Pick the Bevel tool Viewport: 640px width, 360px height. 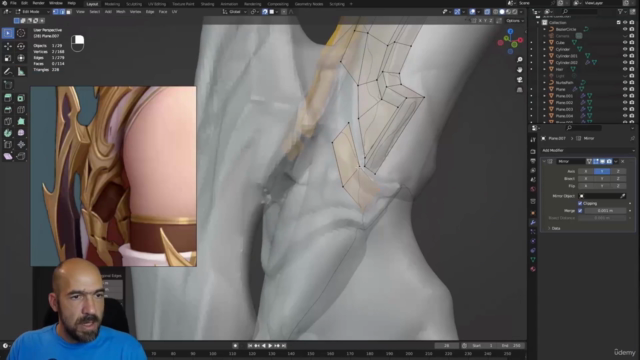[x=8, y=110]
